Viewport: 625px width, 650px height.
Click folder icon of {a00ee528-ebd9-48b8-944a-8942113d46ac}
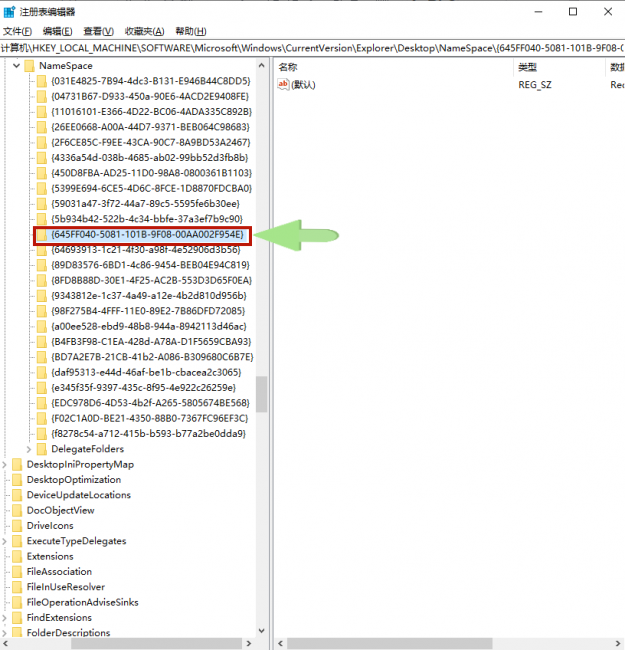pos(41,326)
